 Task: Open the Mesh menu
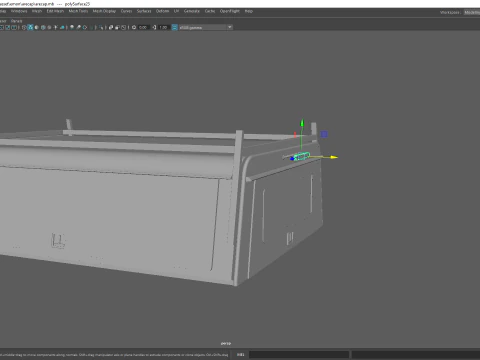tap(37, 11)
